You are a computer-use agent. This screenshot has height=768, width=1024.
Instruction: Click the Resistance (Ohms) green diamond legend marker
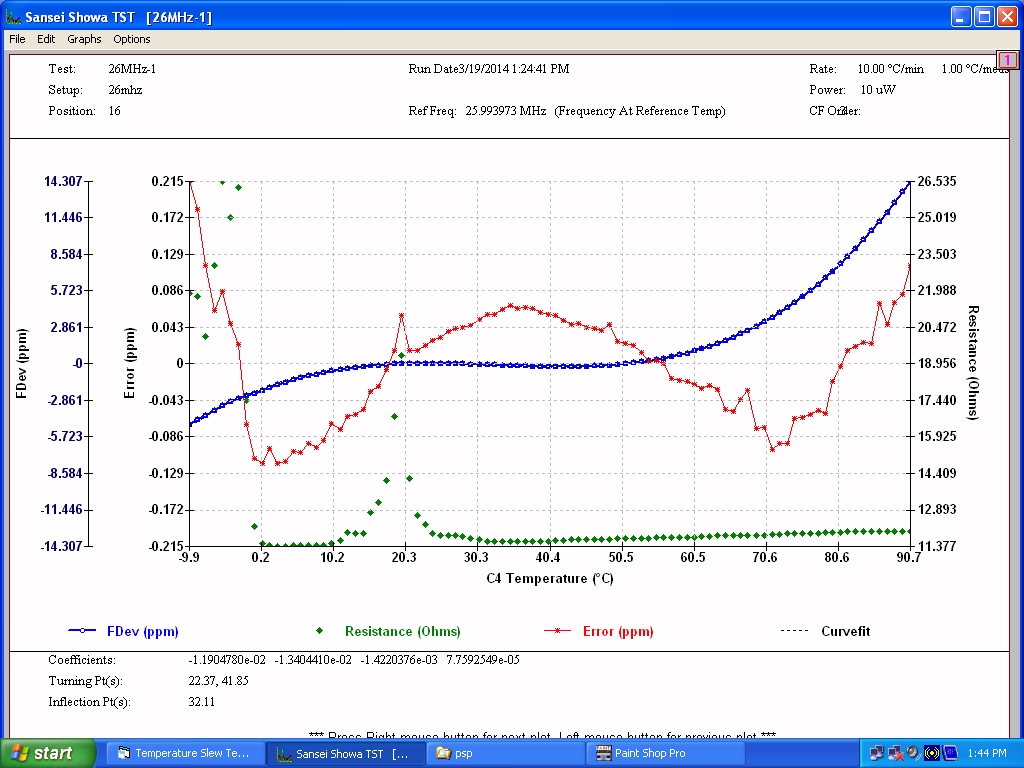click(320, 631)
